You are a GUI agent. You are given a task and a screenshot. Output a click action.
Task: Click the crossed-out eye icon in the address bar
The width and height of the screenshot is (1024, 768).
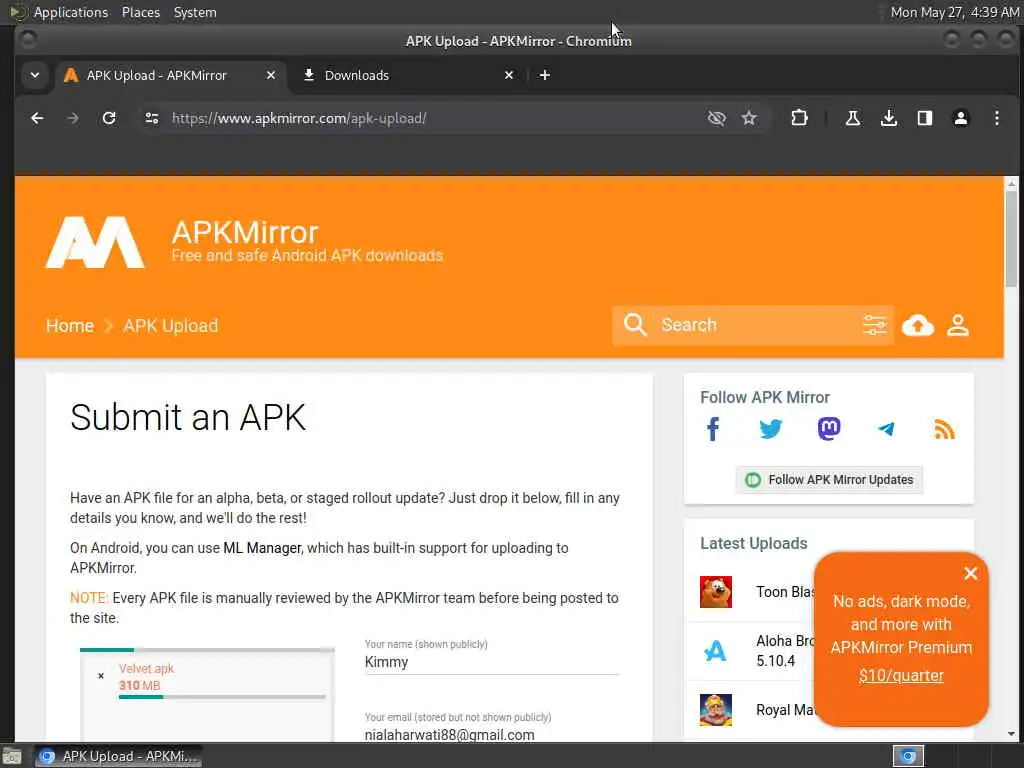[716, 118]
